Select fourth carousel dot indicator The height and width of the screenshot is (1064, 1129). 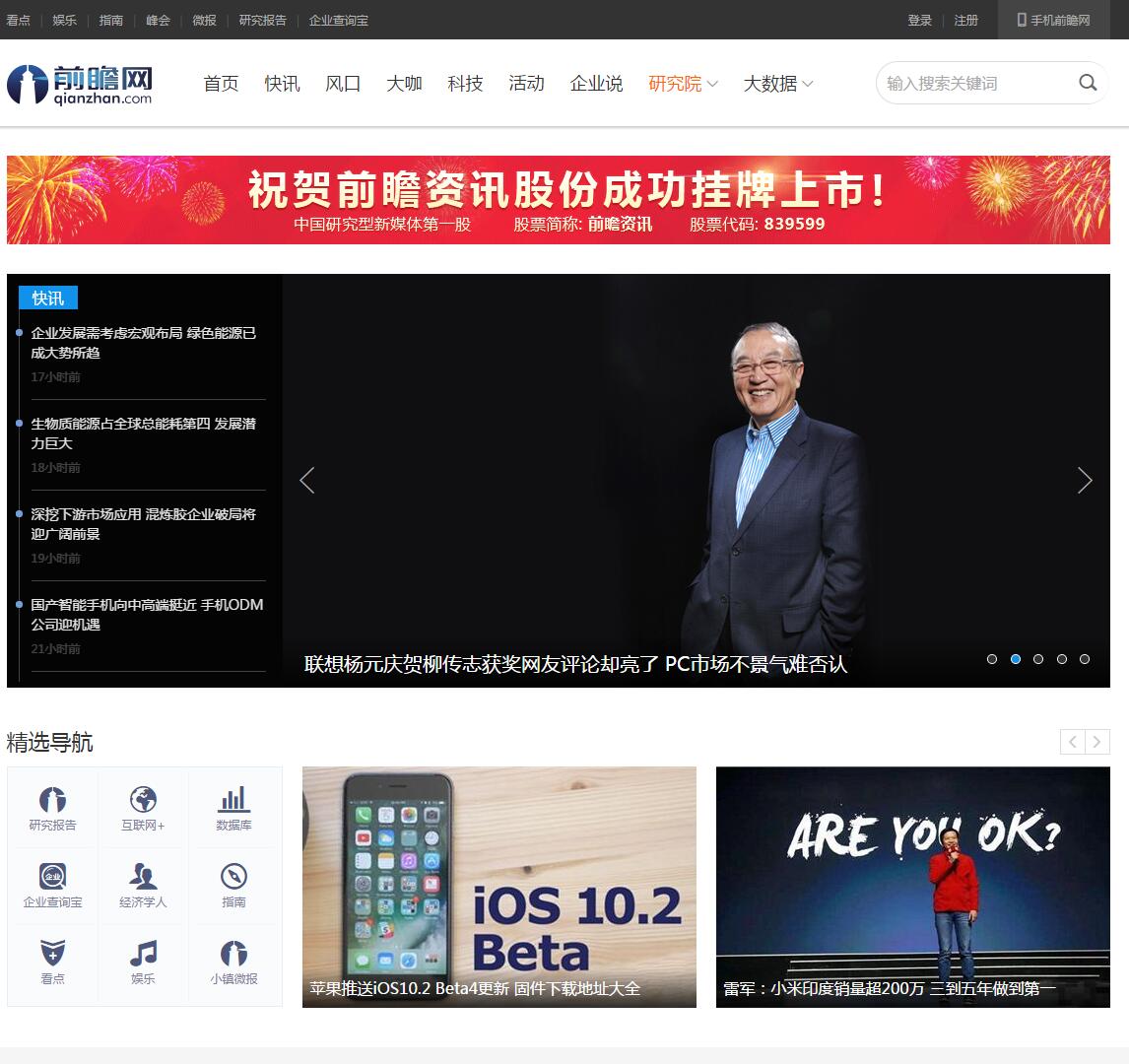point(1061,659)
